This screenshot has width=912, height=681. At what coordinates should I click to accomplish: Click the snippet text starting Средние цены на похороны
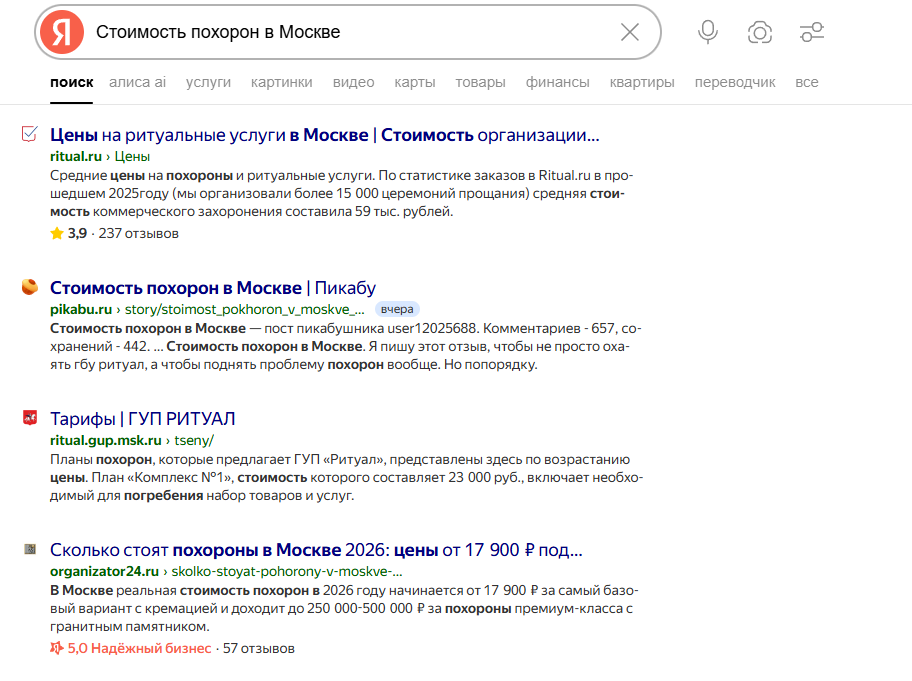[342, 193]
